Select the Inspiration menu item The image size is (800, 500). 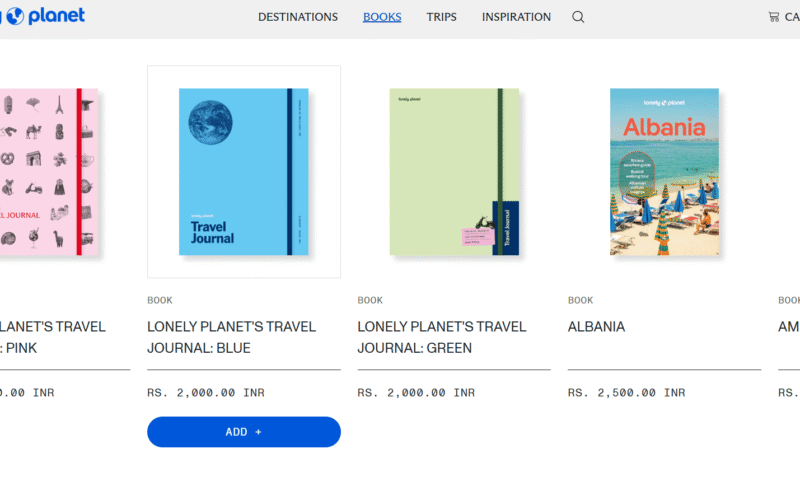[x=516, y=17]
